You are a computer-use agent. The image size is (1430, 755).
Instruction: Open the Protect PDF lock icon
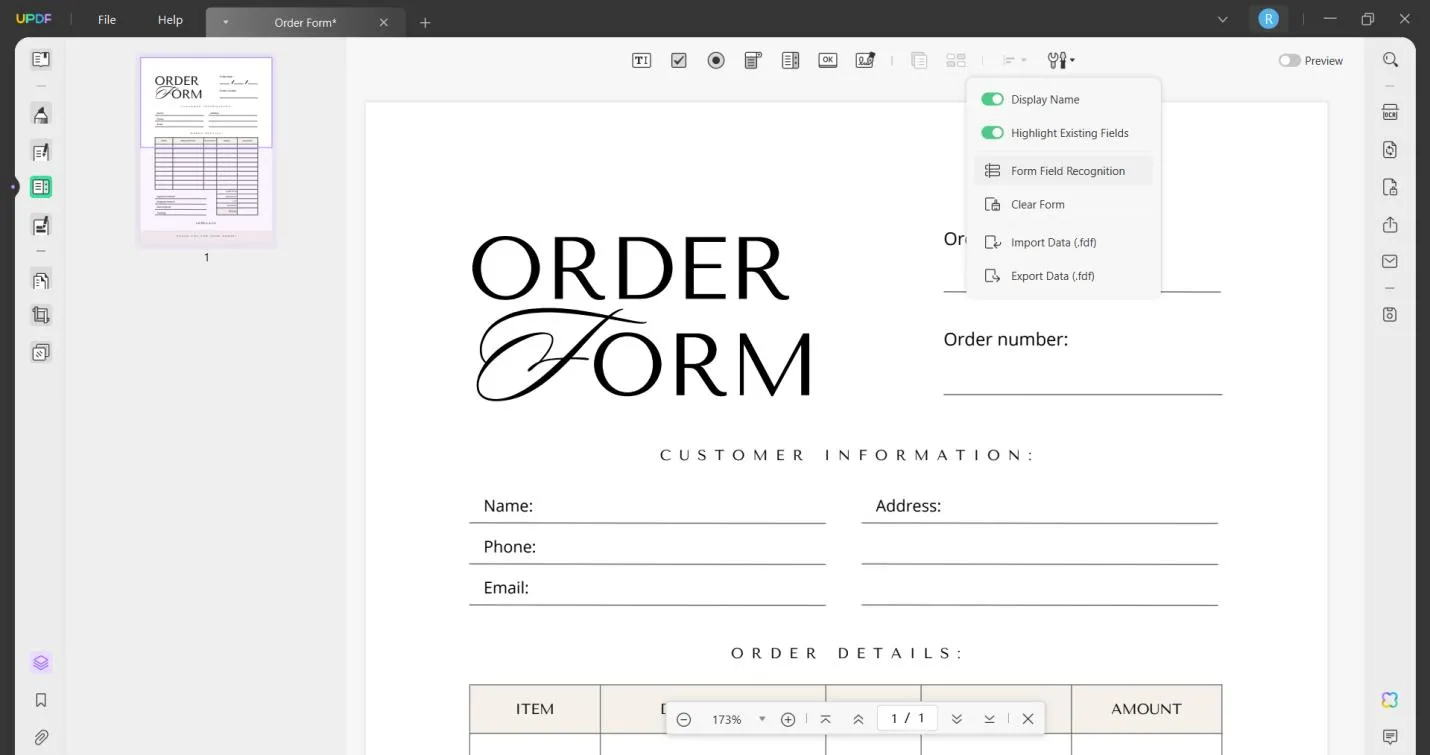[1390, 187]
